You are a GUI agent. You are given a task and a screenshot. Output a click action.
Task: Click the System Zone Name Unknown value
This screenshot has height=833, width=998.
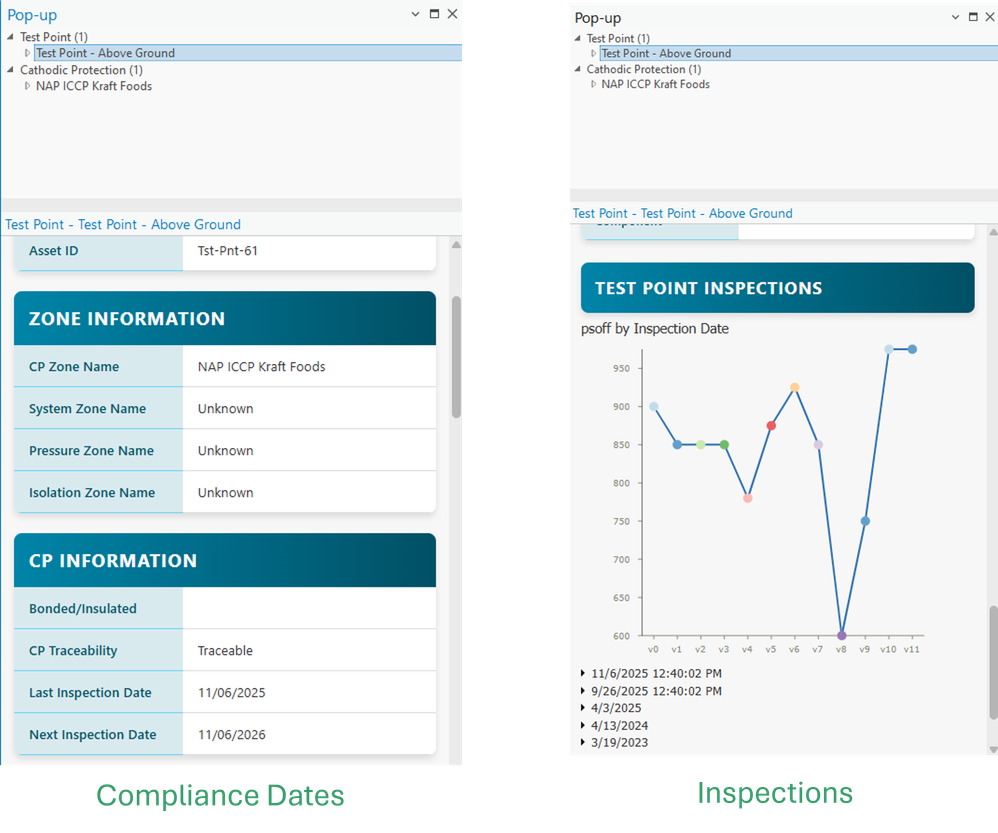225,409
